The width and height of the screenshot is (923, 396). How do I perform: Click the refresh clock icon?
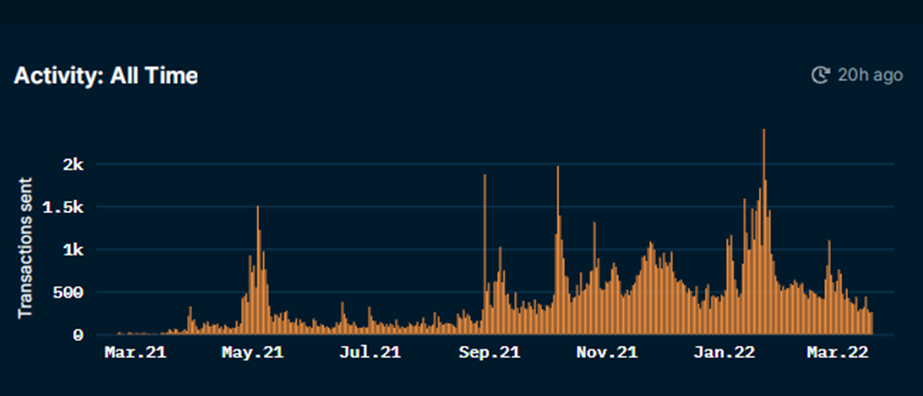point(820,75)
